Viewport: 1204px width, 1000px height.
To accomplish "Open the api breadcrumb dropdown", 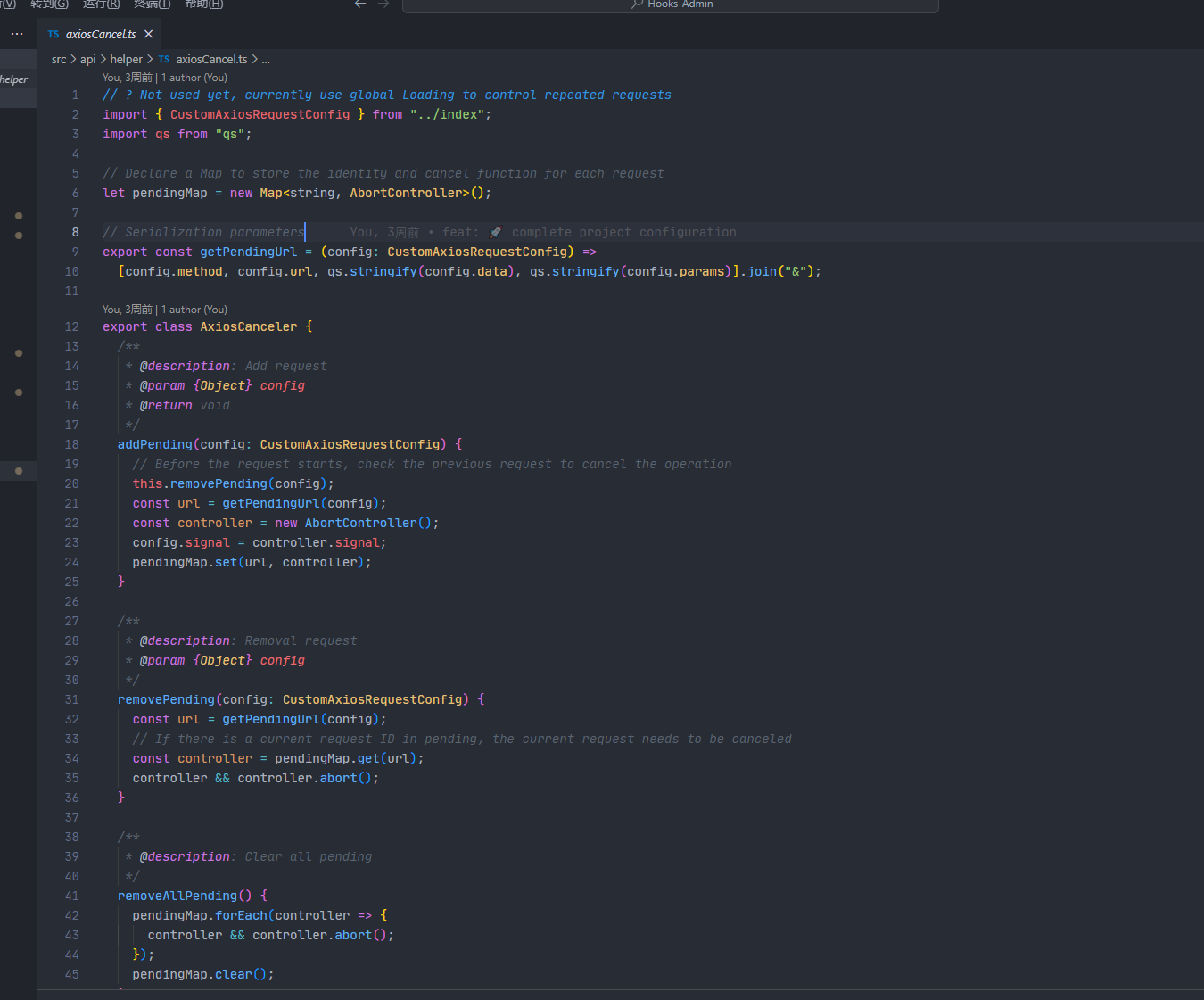I will 88,59.
